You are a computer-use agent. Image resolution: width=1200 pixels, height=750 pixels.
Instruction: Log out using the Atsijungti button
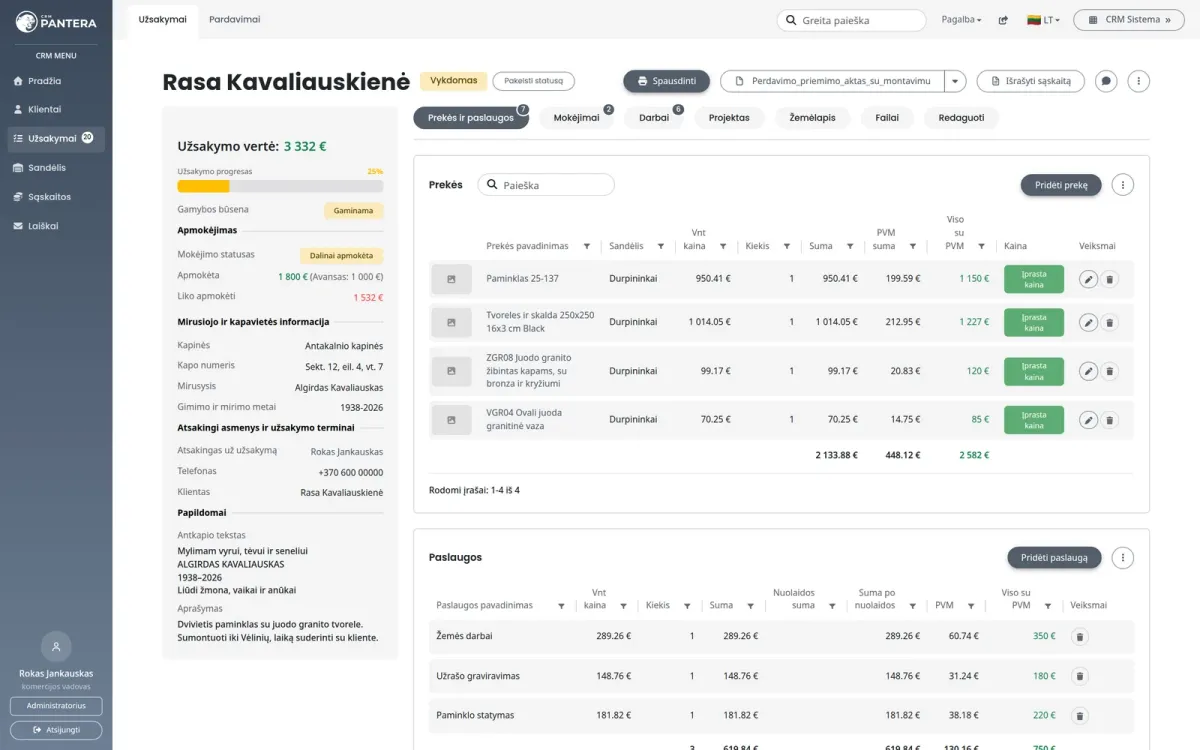tap(56, 730)
